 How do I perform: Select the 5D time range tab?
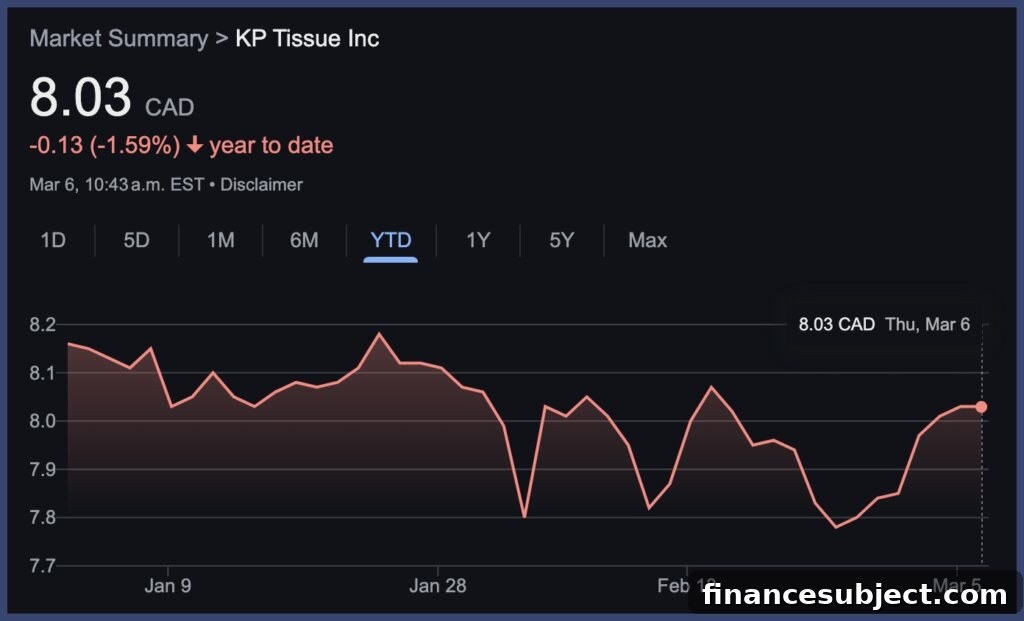[x=136, y=240]
